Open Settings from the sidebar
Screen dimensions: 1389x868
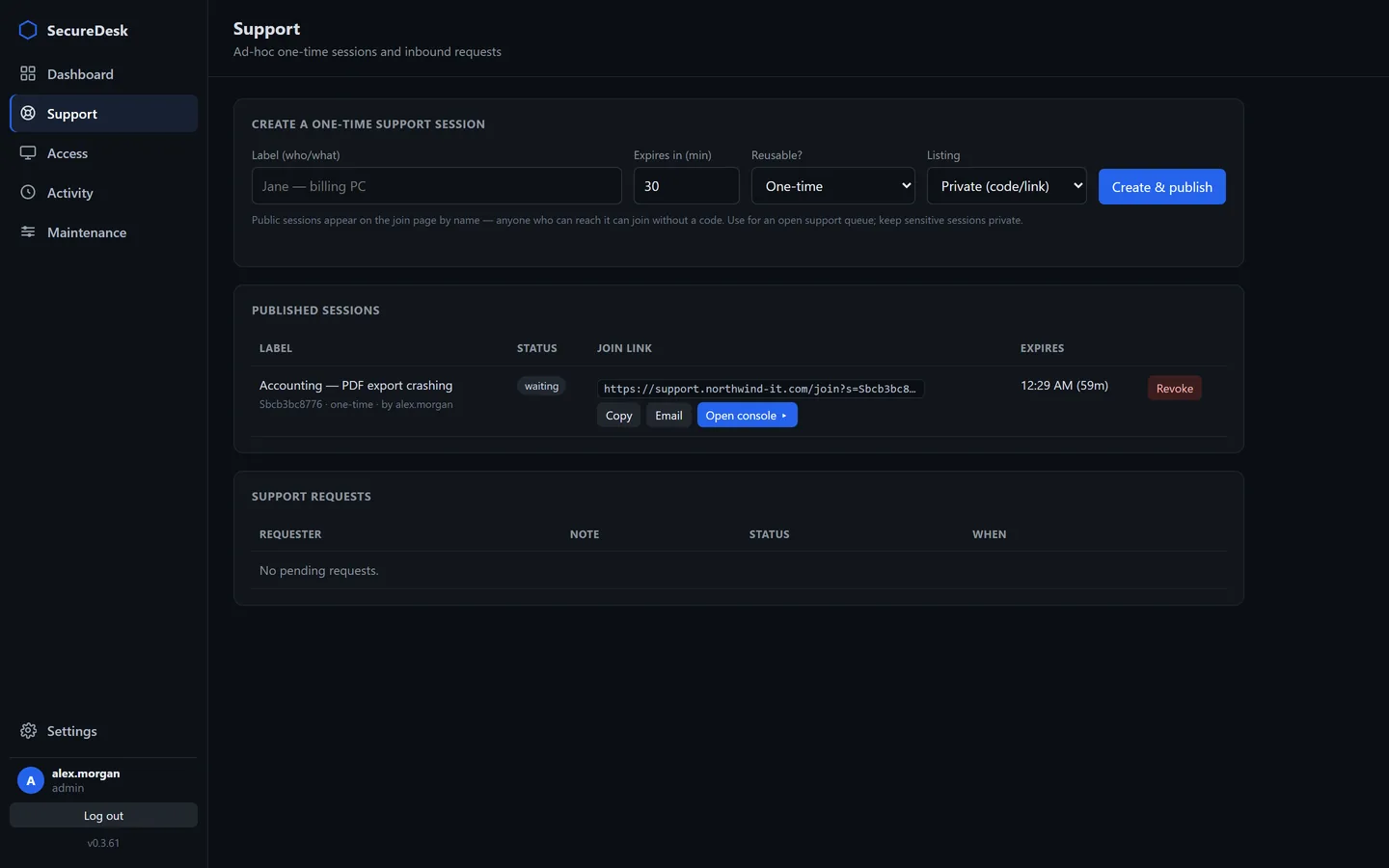click(103, 731)
